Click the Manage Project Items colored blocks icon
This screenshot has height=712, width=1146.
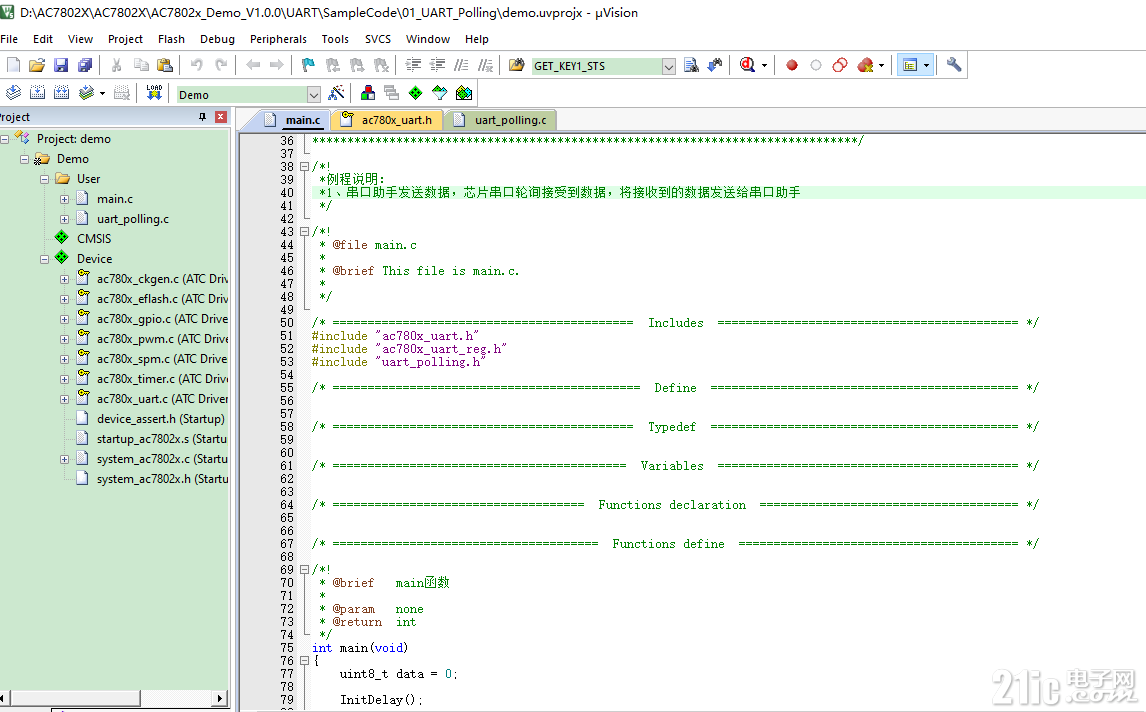[x=368, y=93]
